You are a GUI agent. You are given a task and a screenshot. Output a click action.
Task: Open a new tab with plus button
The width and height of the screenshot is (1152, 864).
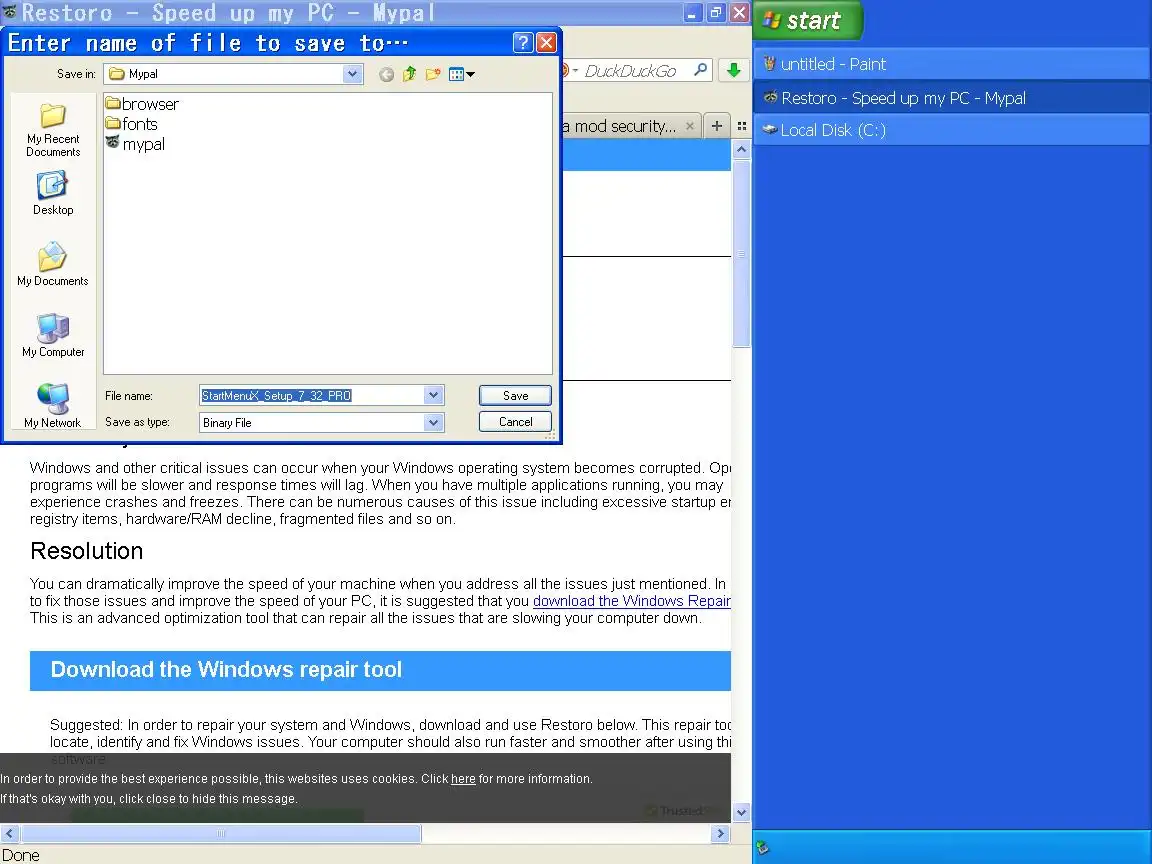[x=716, y=126]
